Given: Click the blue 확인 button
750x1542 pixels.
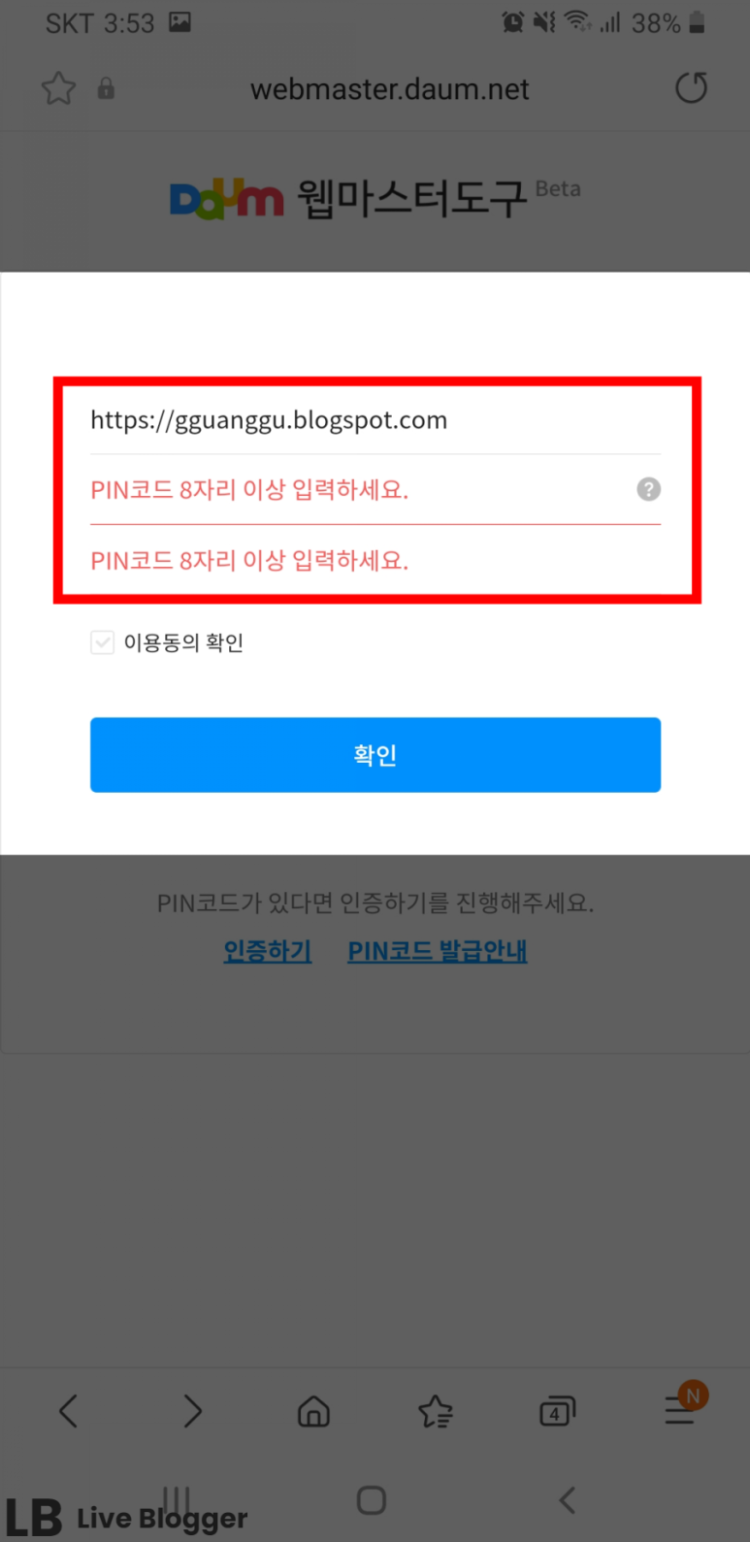Looking at the screenshot, I should (x=375, y=755).
